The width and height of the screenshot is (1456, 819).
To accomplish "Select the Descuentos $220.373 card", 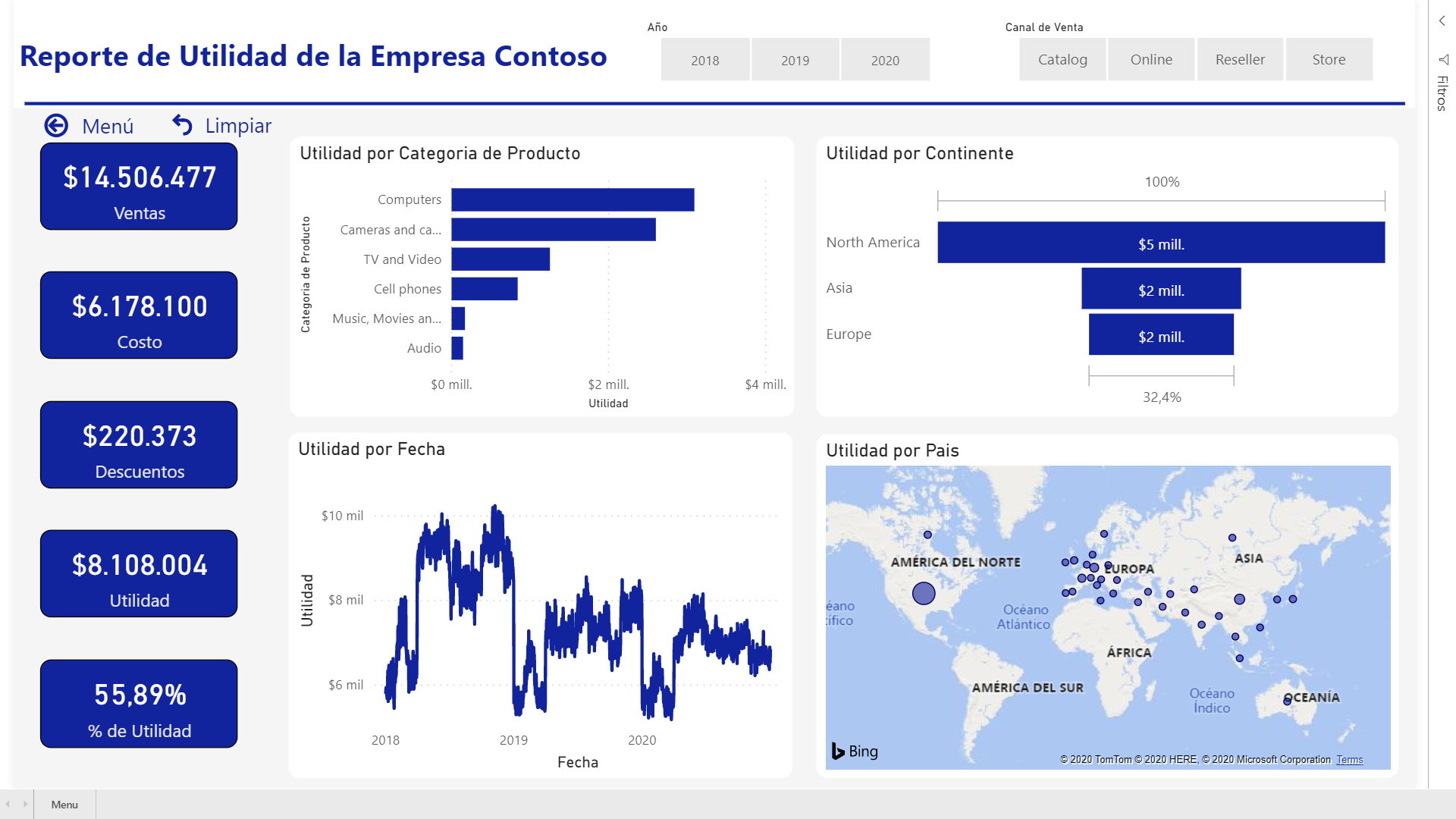I will click(x=139, y=445).
